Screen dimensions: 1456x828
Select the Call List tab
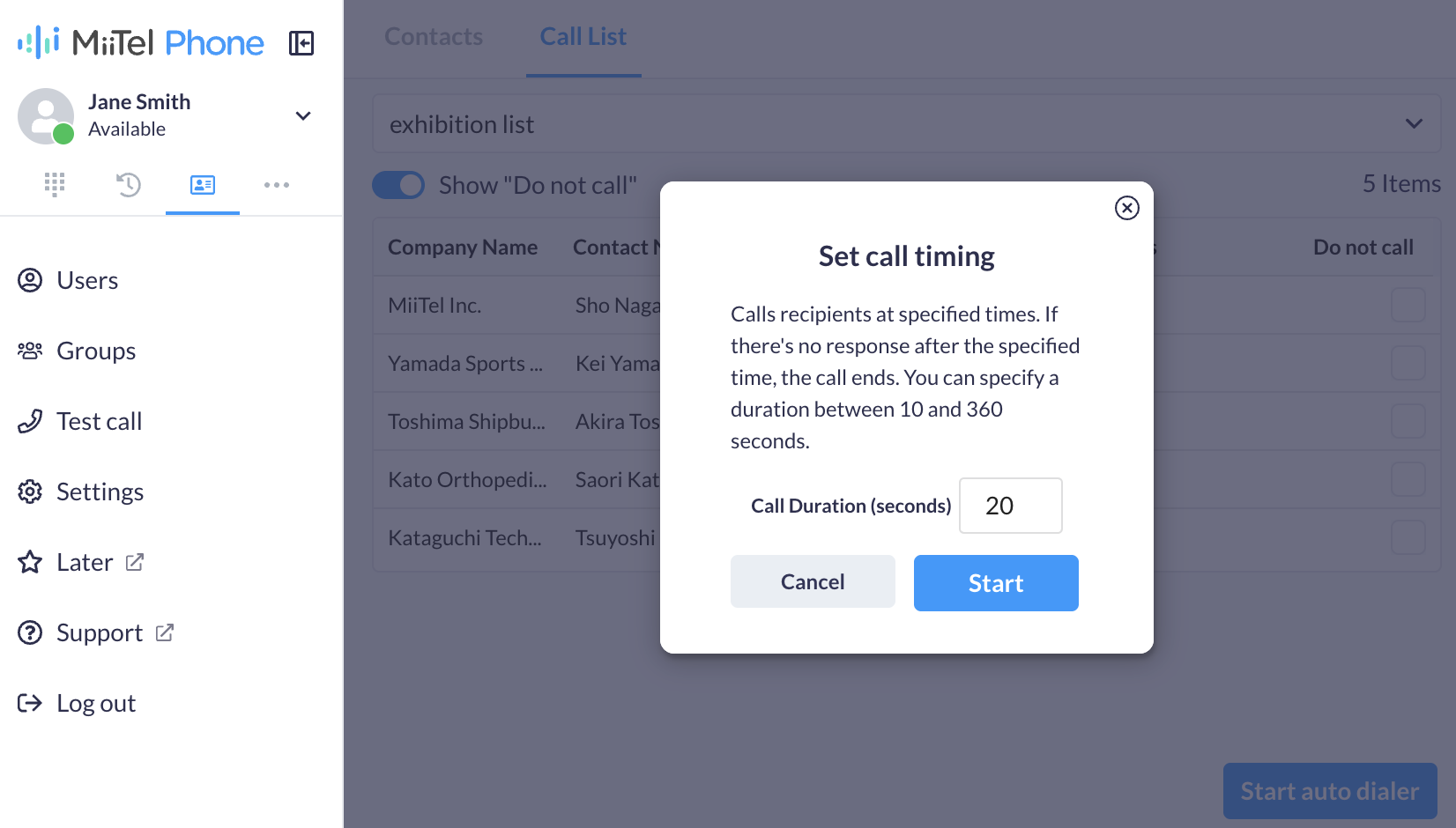[583, 37]
